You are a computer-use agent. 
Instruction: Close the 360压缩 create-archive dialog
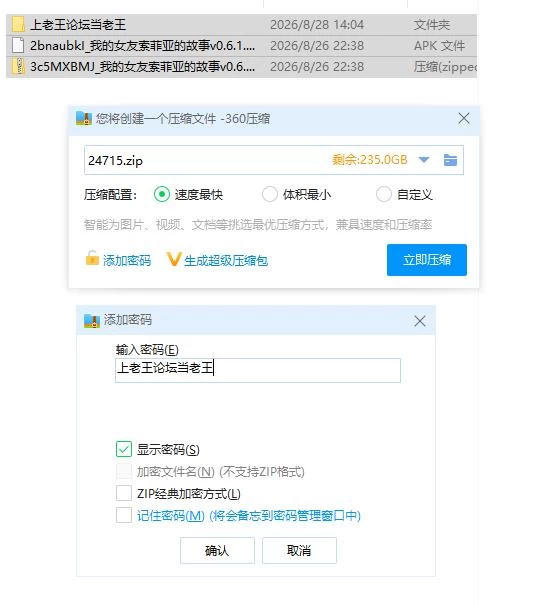click(x=464, y=118)
